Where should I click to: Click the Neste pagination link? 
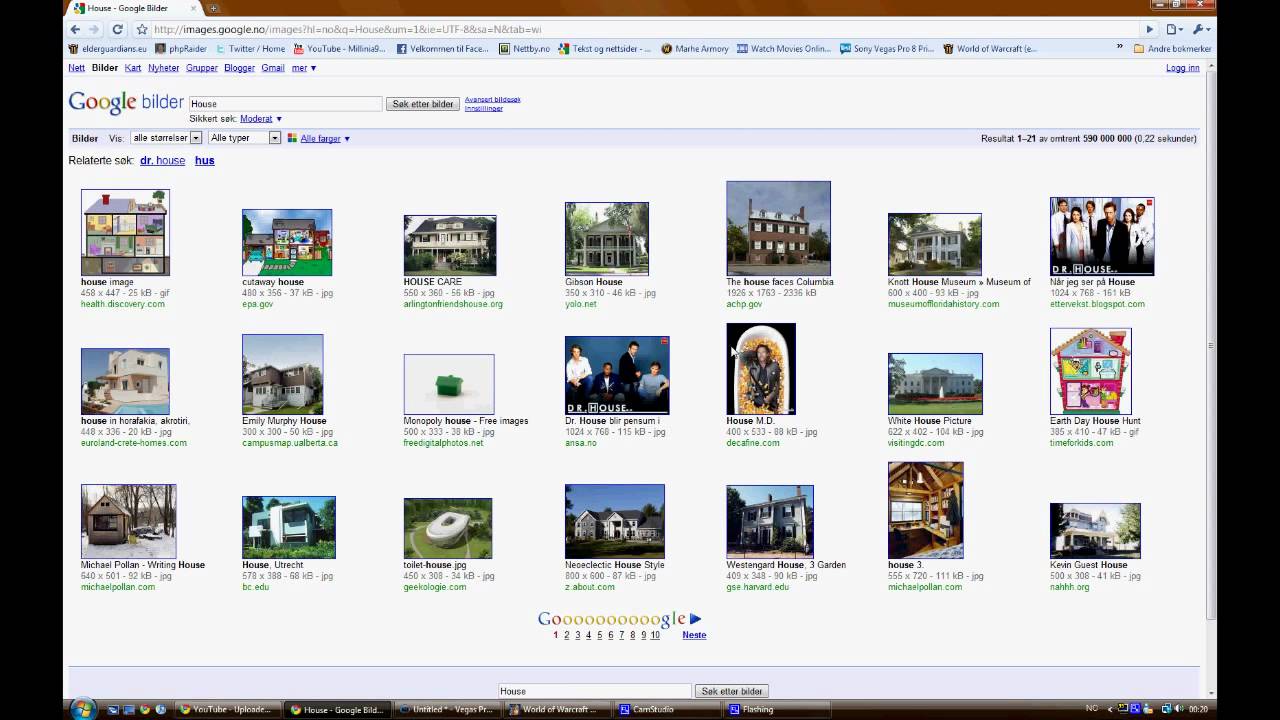pos(694,635)
